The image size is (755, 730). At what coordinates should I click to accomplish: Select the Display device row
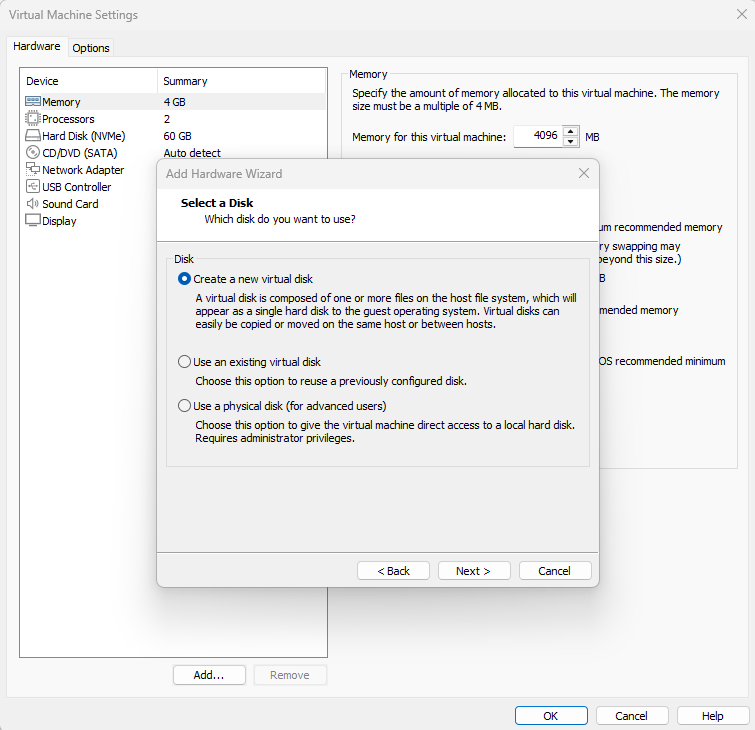90,221
